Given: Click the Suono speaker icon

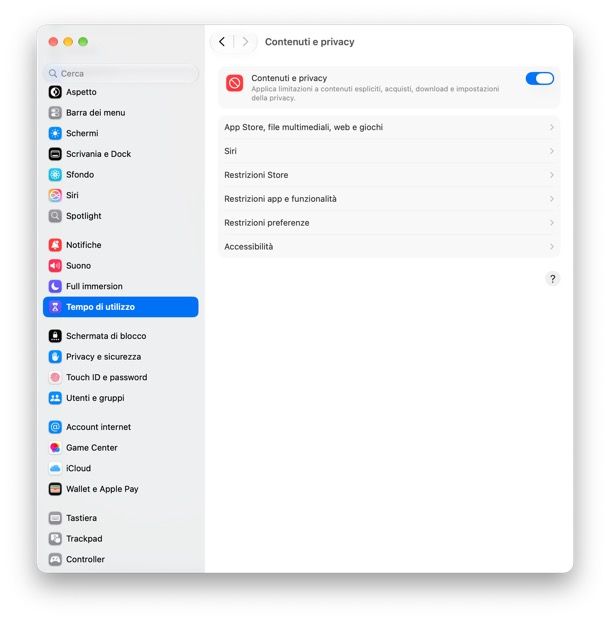Looking at the screenshot, I should click(x=55, y=265).
